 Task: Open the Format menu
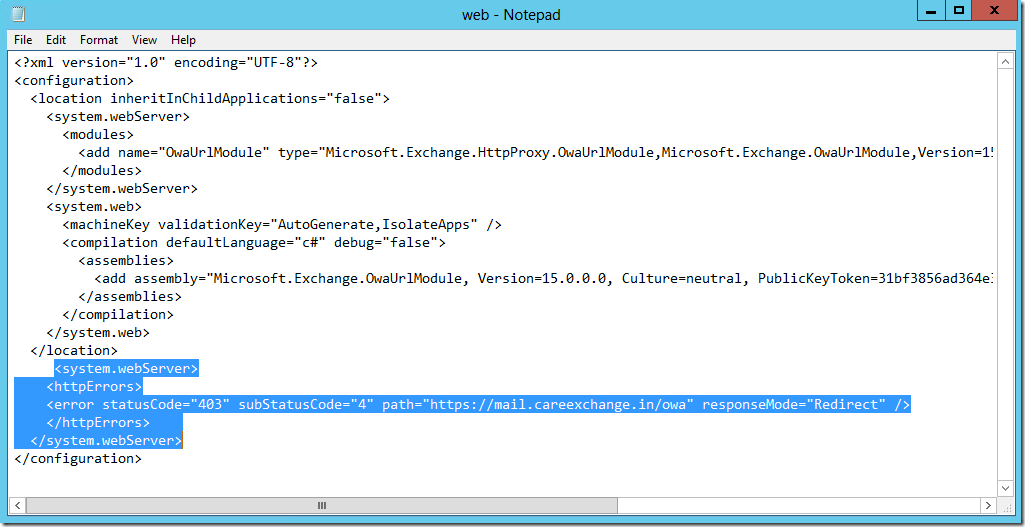click(99, 40)
